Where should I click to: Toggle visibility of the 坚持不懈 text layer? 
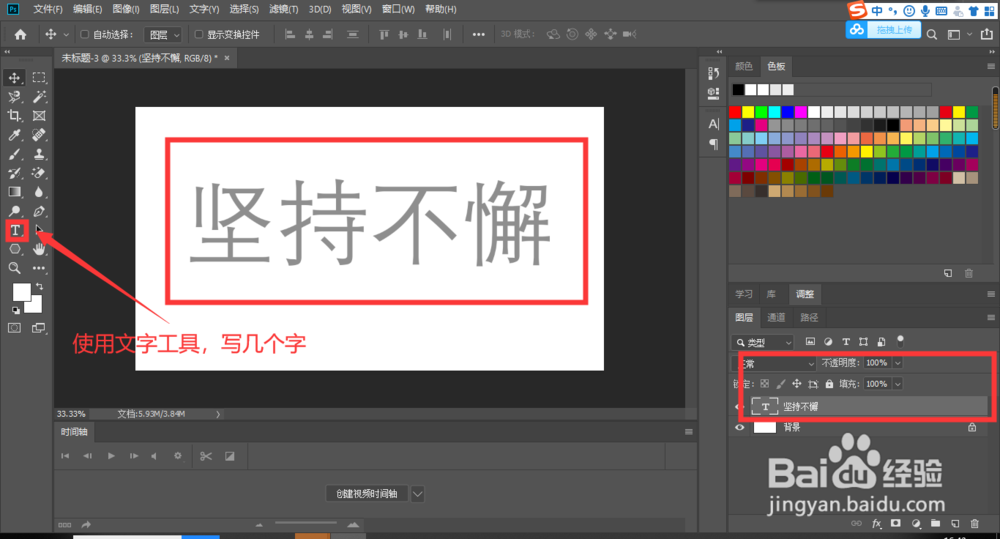coord(739,406)
